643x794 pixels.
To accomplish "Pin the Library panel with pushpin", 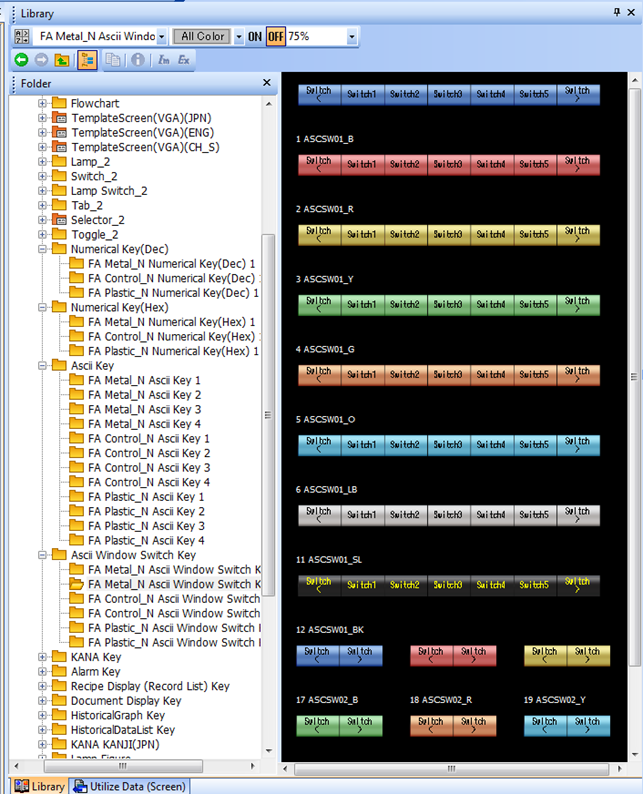I will pyautogui.click(x=617, y=12).
